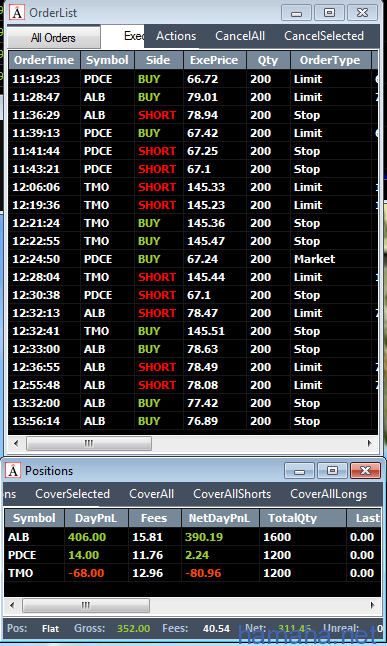Image resolution: width=387 pixels, height=646 pixels.
Task: Click the OrderList window app icon
Action: coord(17,12)
